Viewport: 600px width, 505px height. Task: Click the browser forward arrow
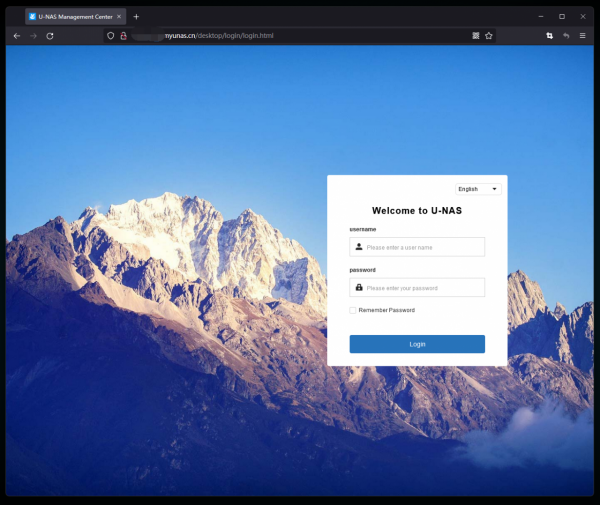pos(33,36)
